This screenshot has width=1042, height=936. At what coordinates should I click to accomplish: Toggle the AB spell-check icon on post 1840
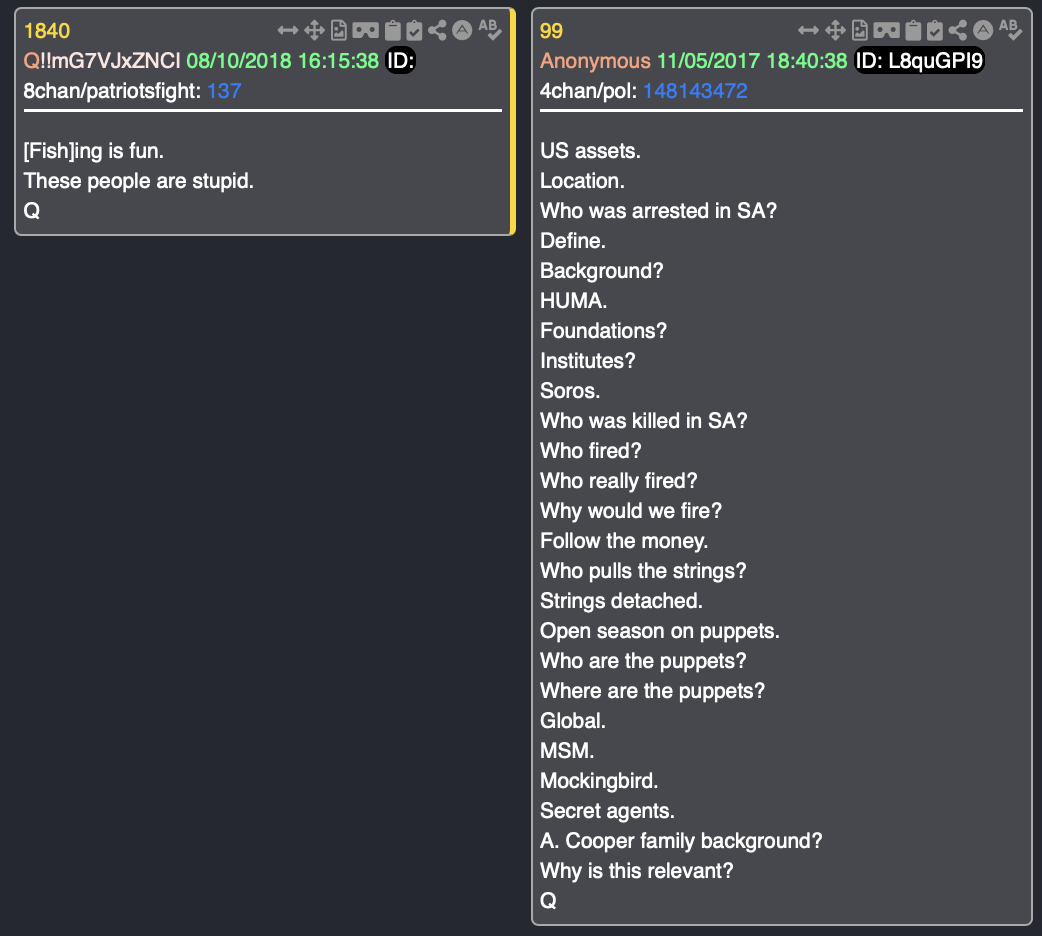click(489, 30)
